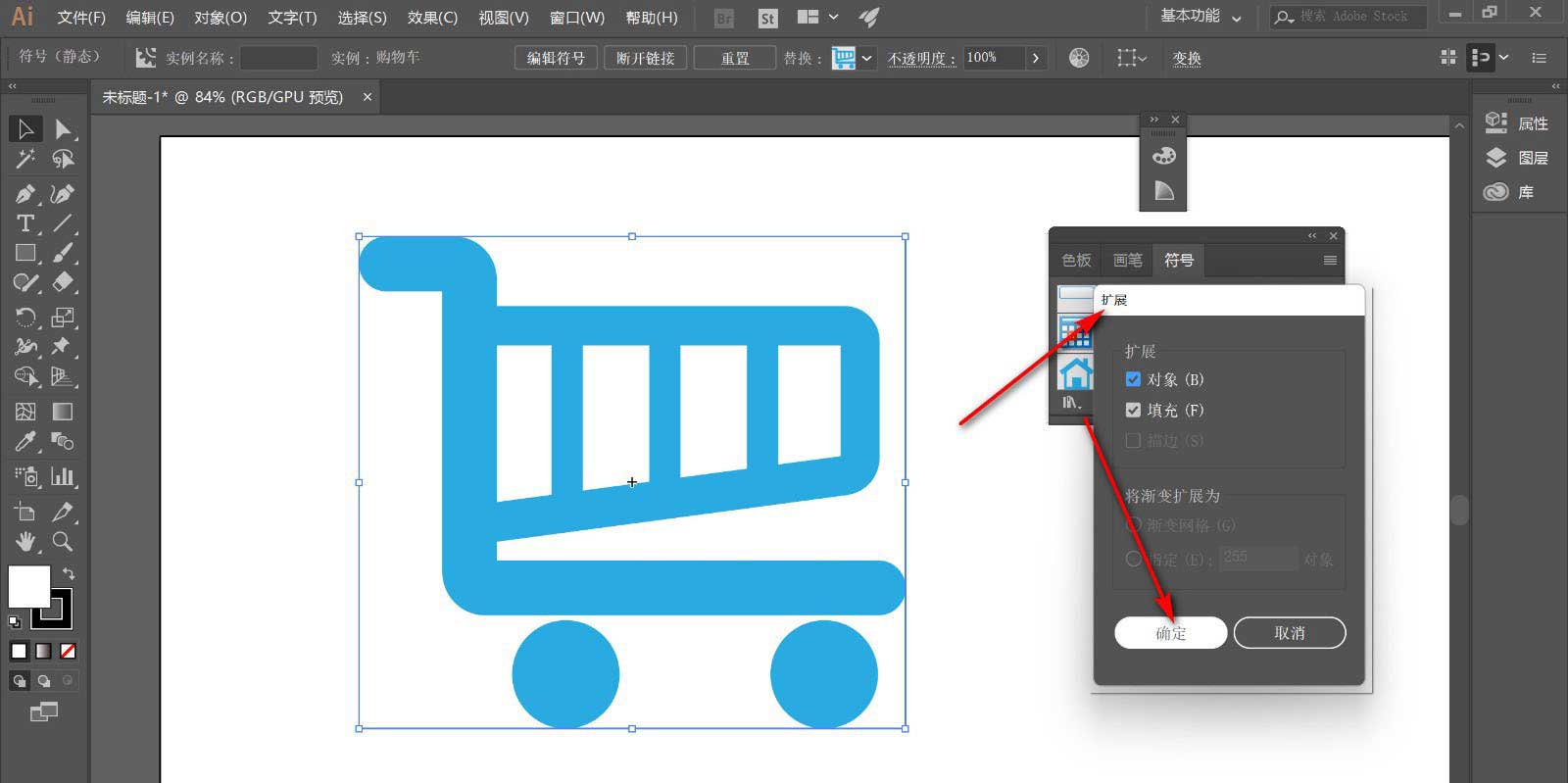Click the 断开链接 button
The height and width of the screenshot is (783, 1568).
[x=645, y=58]
